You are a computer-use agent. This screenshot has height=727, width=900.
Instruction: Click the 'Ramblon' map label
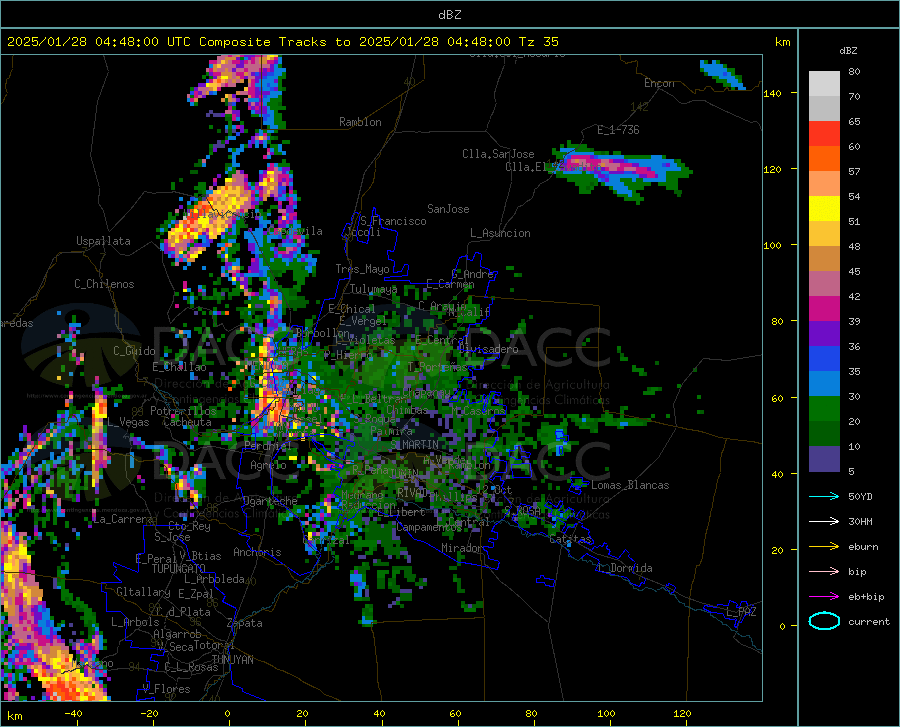(x=360, y=122)
